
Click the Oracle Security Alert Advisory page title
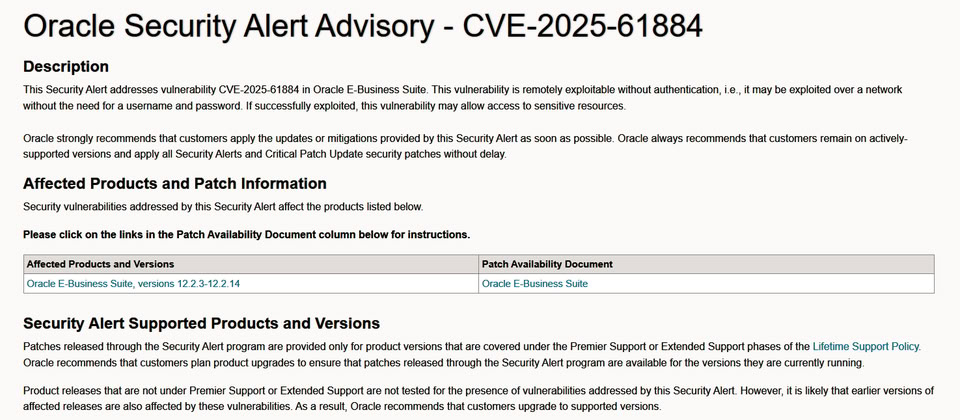363,27
